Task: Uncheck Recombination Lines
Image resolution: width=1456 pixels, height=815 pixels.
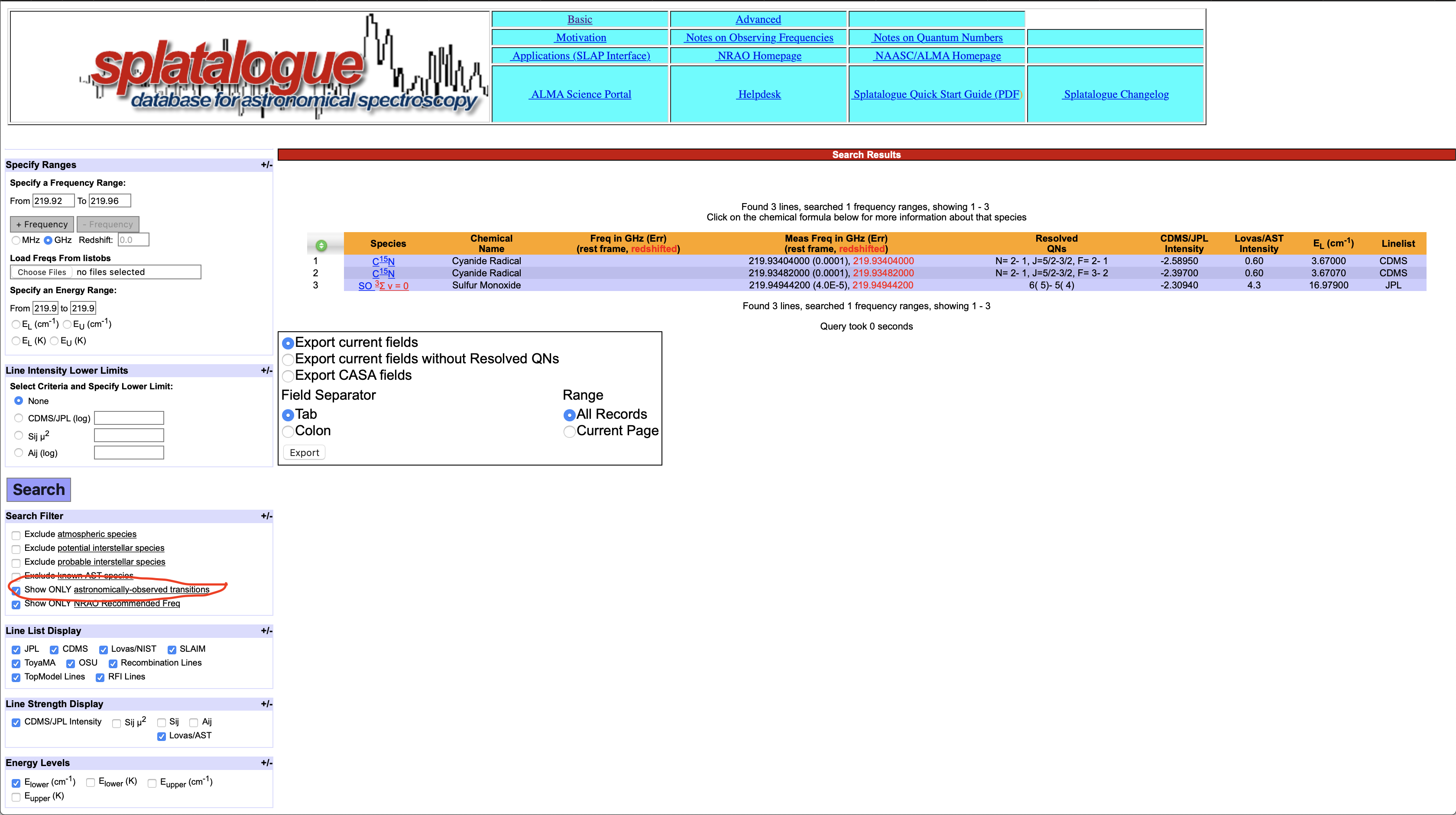Action: [x=113, y=663]
